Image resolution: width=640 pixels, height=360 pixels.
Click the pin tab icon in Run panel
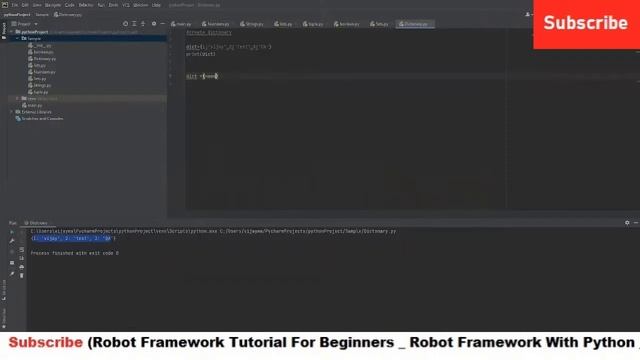[12, 274]
